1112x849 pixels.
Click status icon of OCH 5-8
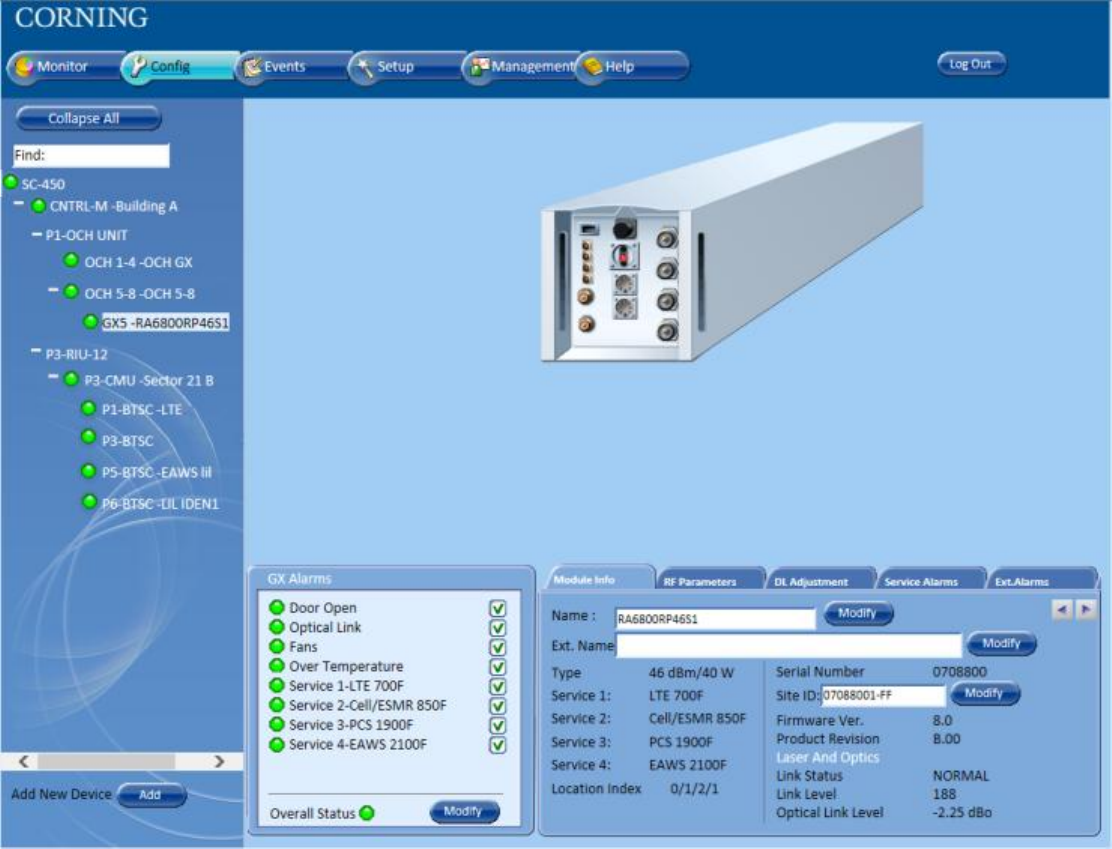click(71, 292)
